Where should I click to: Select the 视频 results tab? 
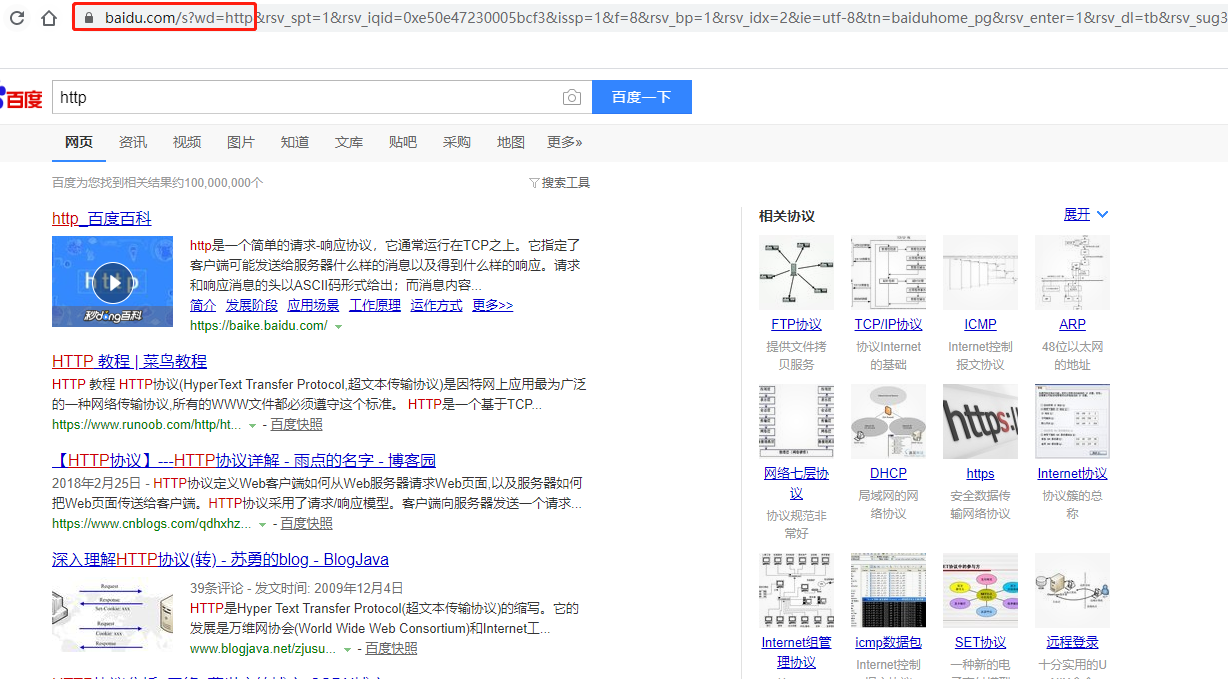coord(186,142)
